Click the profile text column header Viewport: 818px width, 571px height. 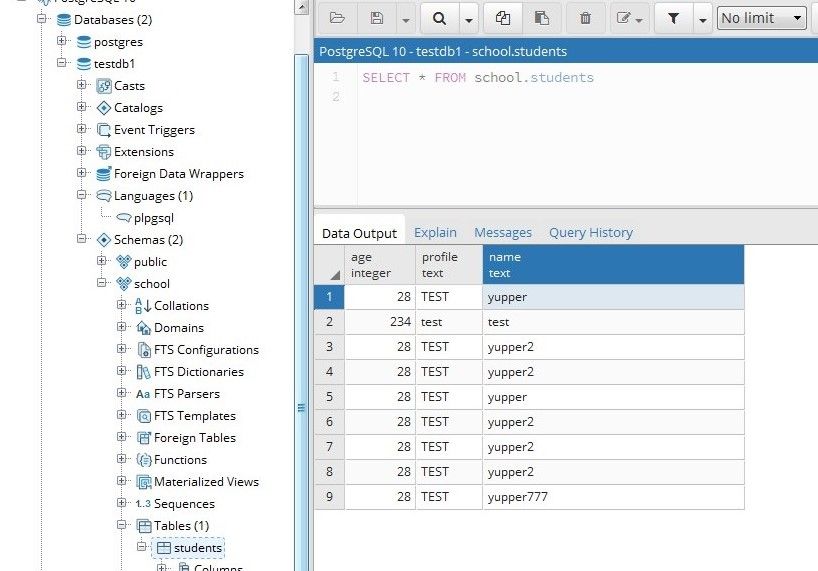point(449,265)
